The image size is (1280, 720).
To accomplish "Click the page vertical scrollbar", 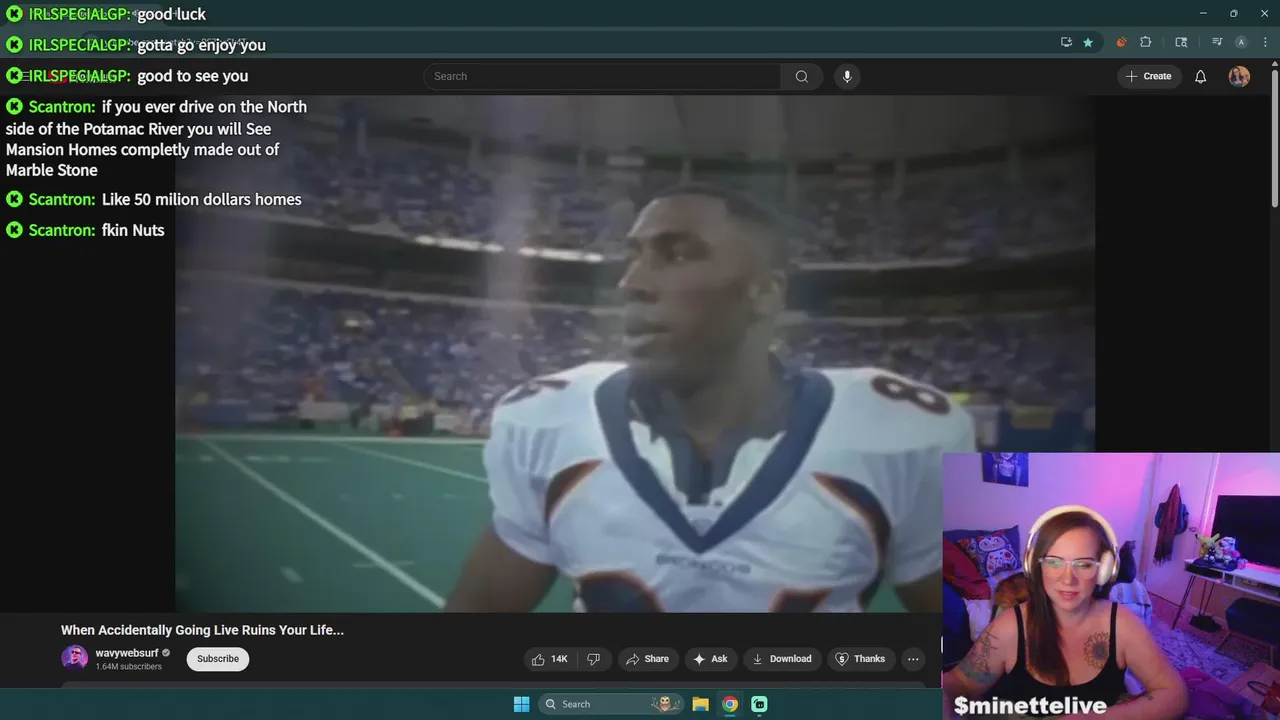I will [1274, 140].
